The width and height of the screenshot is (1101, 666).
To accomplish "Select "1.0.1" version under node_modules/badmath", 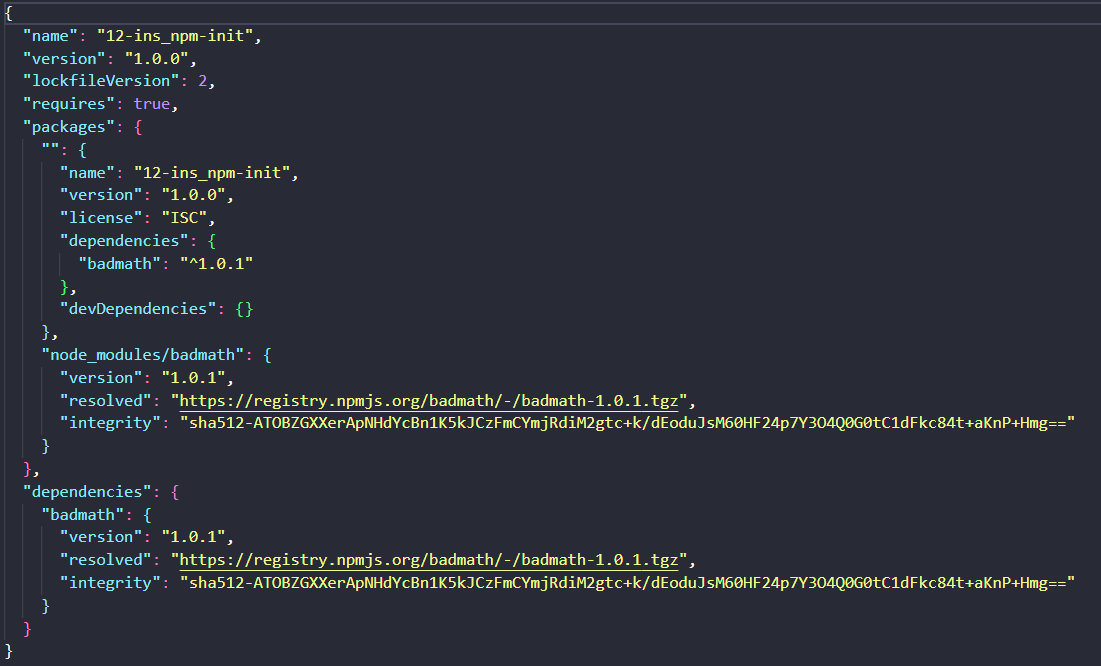I will tap(193, 377).
